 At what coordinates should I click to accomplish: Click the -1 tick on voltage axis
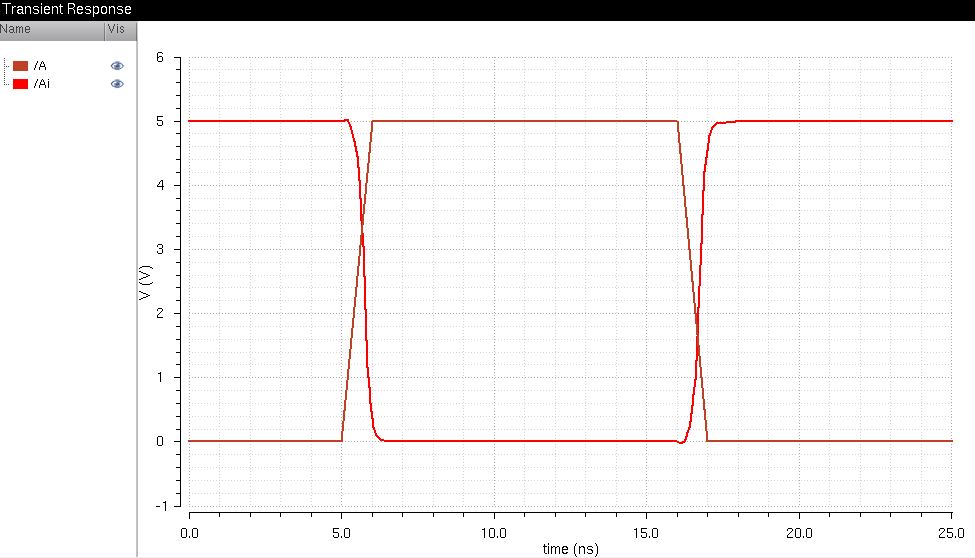162,506
